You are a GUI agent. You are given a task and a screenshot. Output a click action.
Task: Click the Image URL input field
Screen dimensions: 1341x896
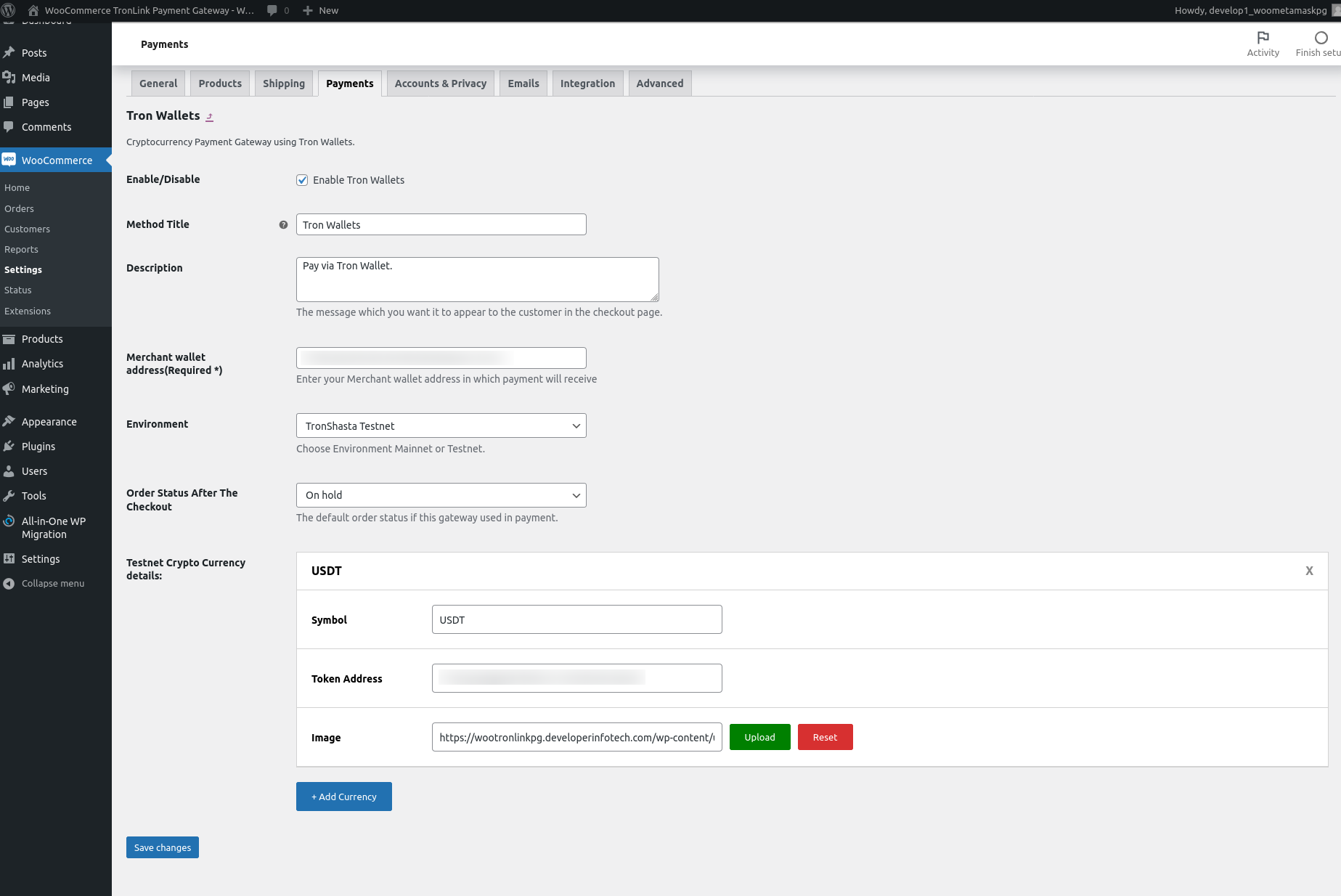(x=577, y=737)
